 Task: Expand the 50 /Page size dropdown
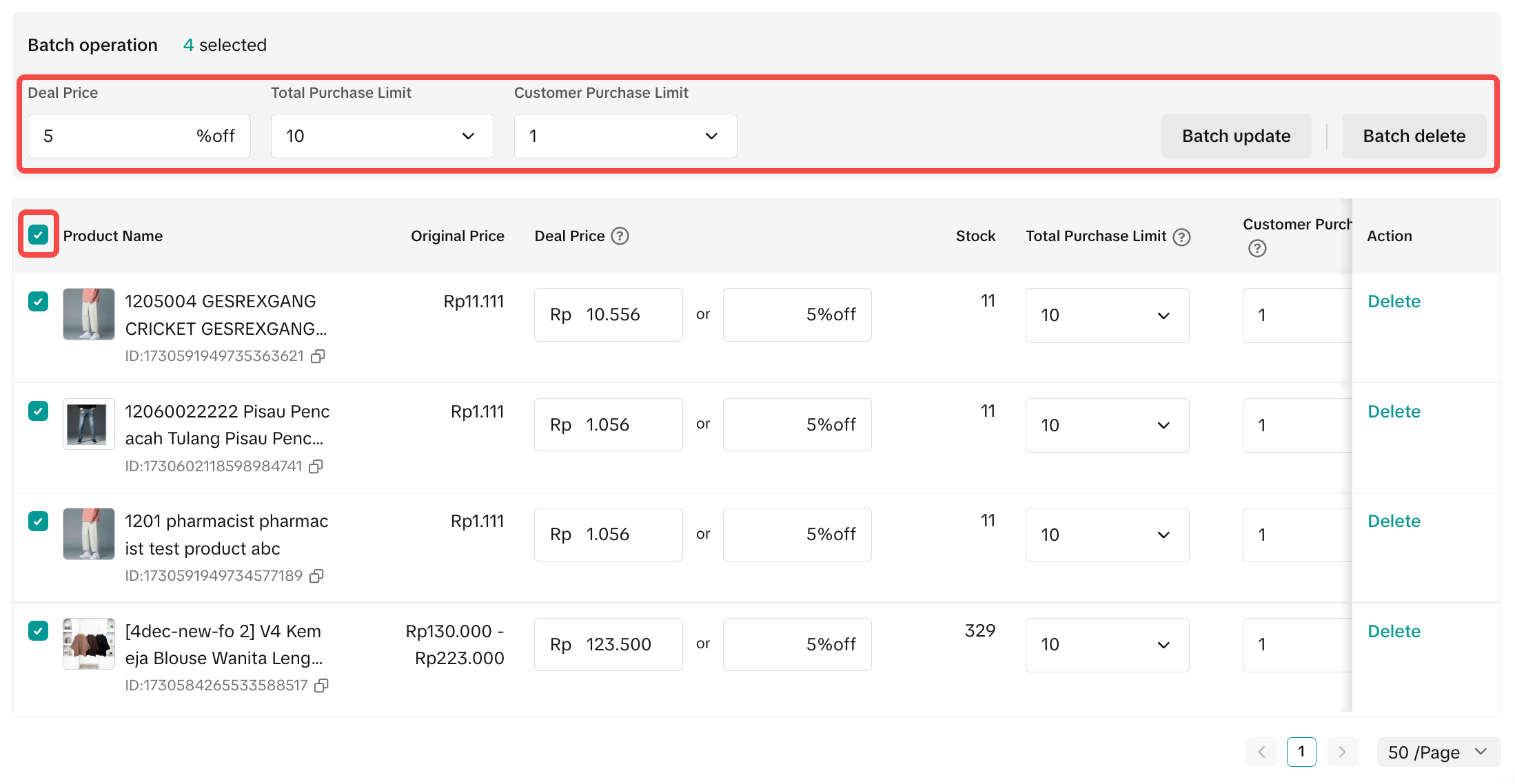(x=1438, y=752)
